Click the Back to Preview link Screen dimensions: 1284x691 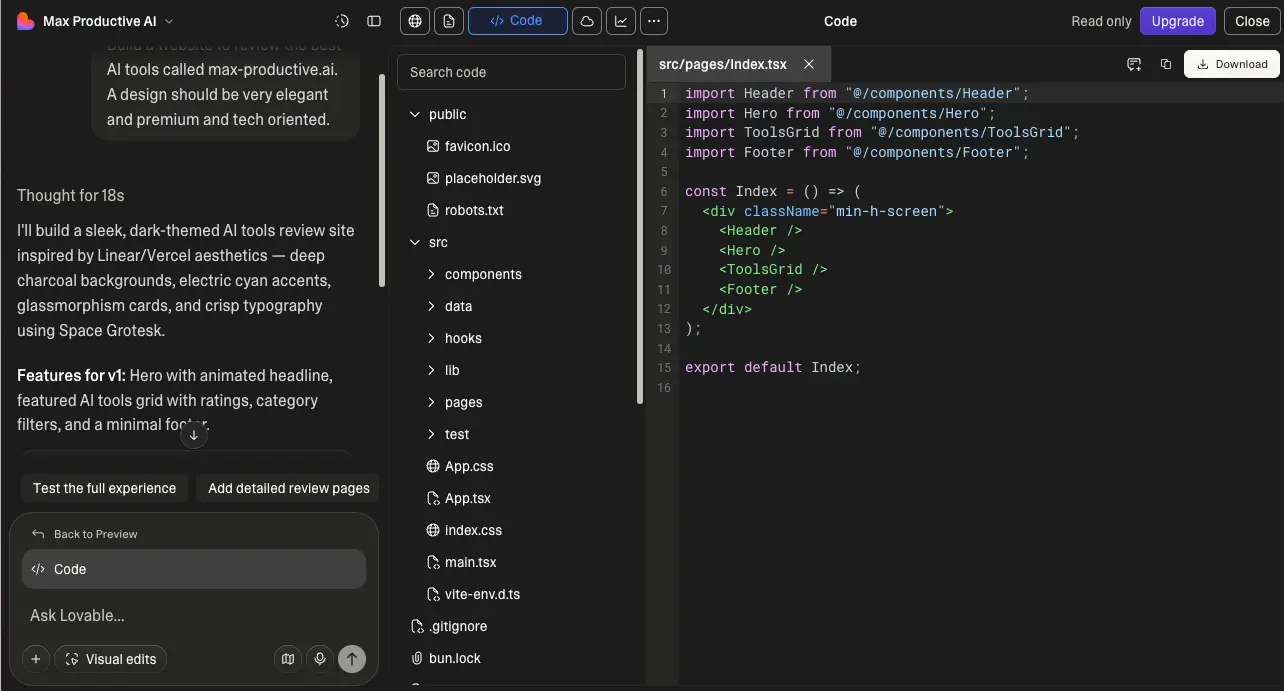point(96,534)
